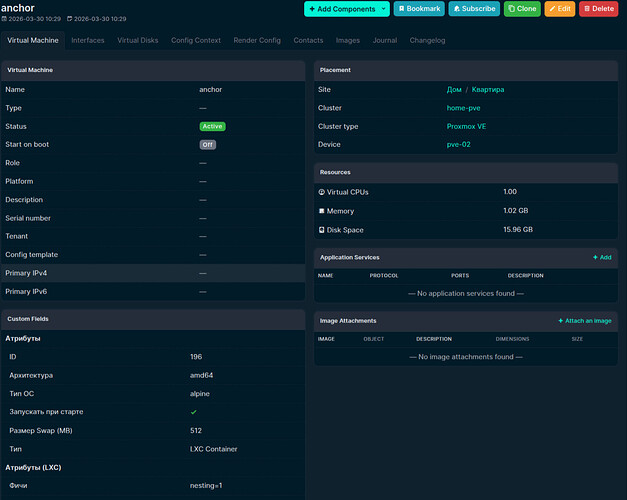
Task: Click the DIMENSIONS column header
Action: [x=512, y=339]
